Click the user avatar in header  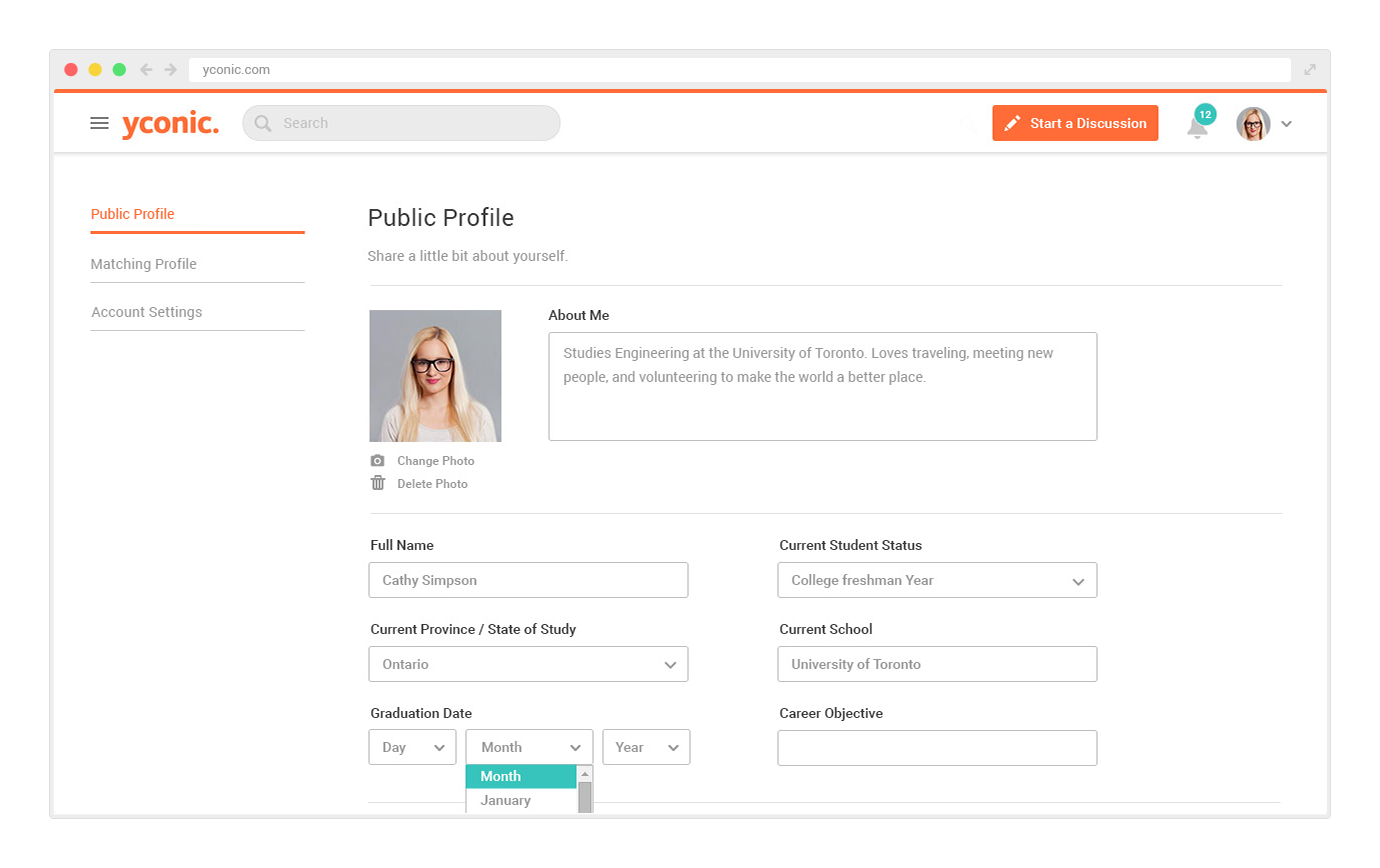coord(1253,124)
